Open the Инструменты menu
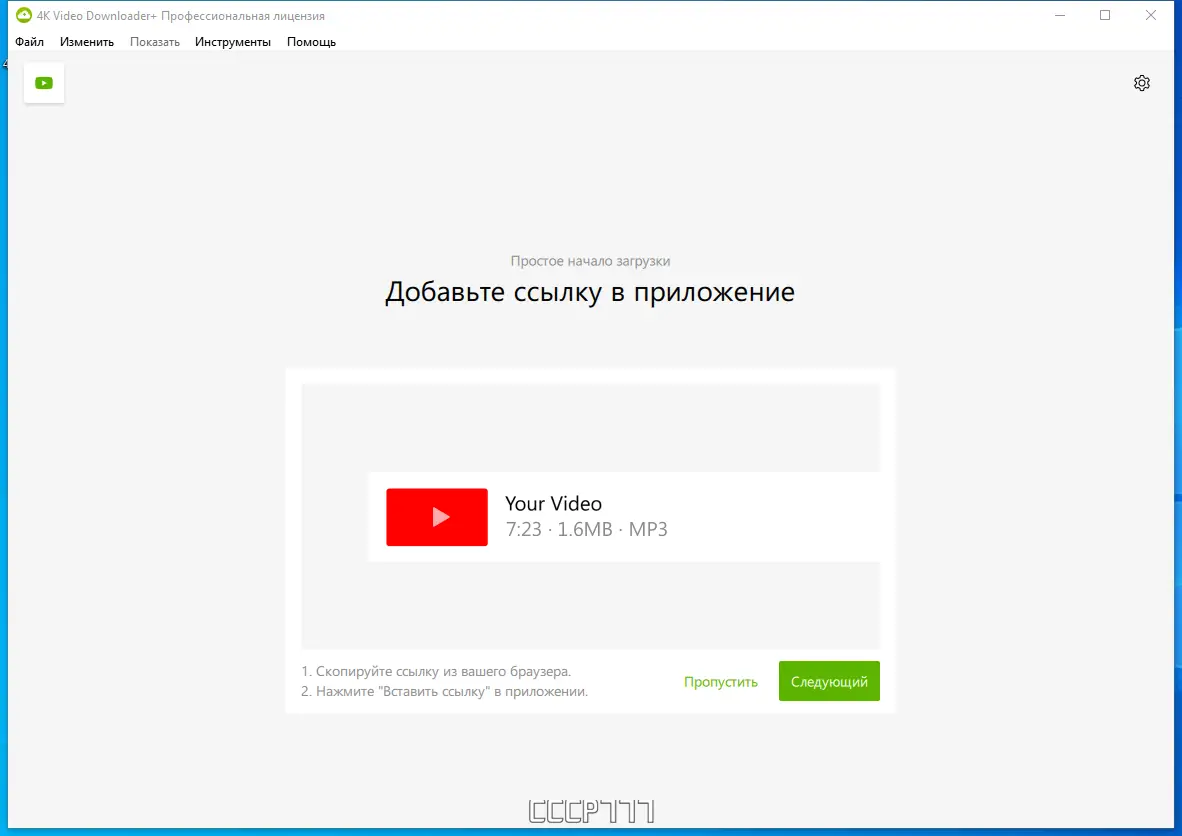Image resolution: width=1182 pixels, height=836 pixels. 233,42
